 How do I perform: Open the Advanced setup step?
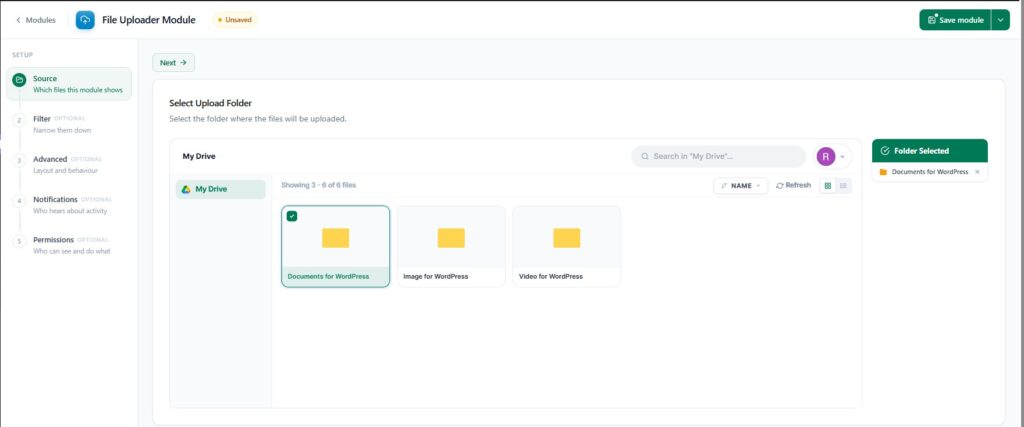(69, 165)
